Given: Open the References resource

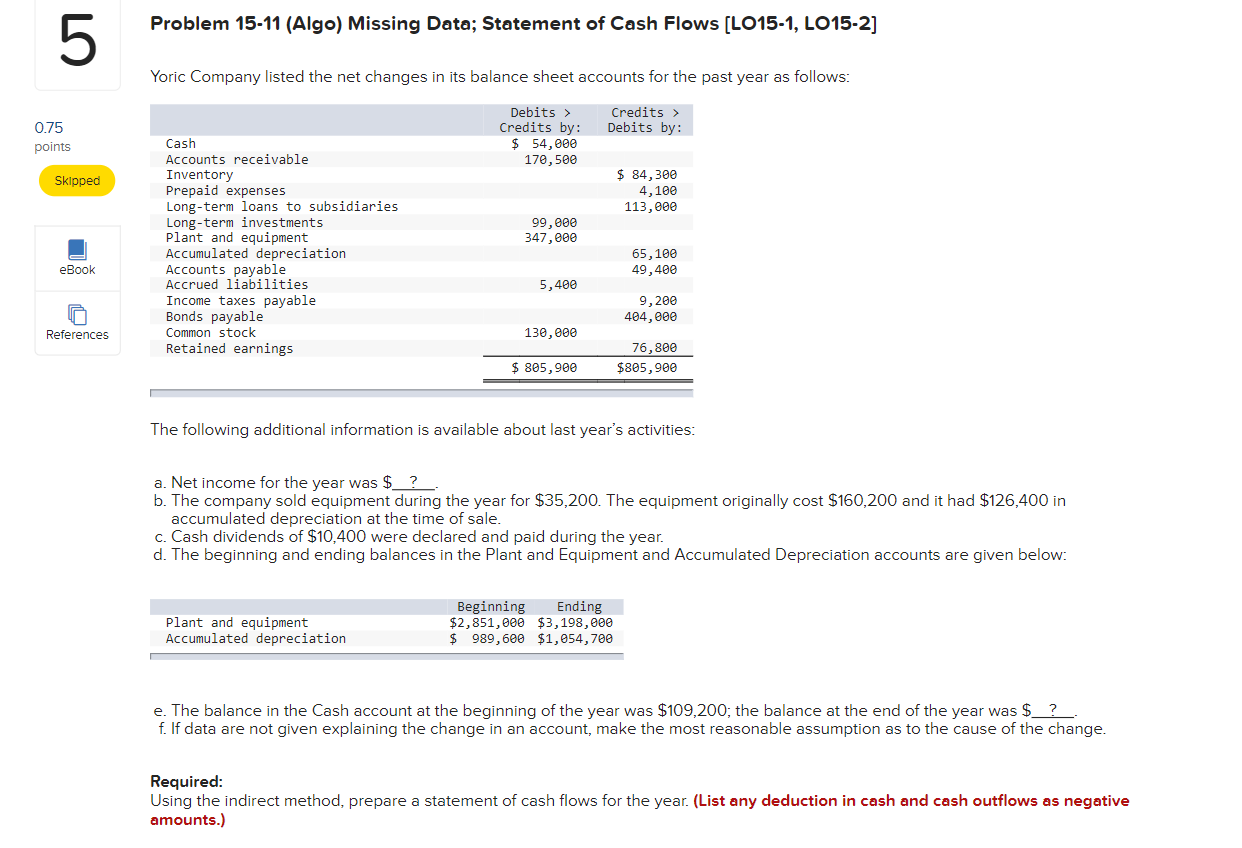Looking at the screenshot, I should point(77,323).
